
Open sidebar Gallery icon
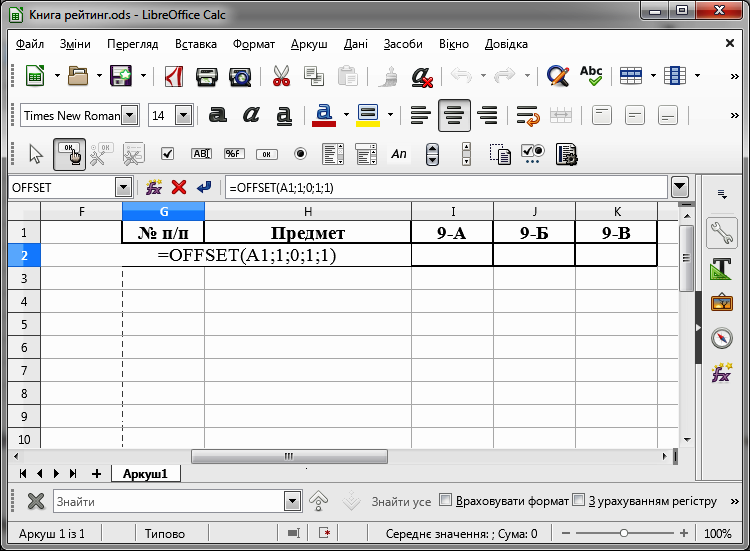[721, 303]
